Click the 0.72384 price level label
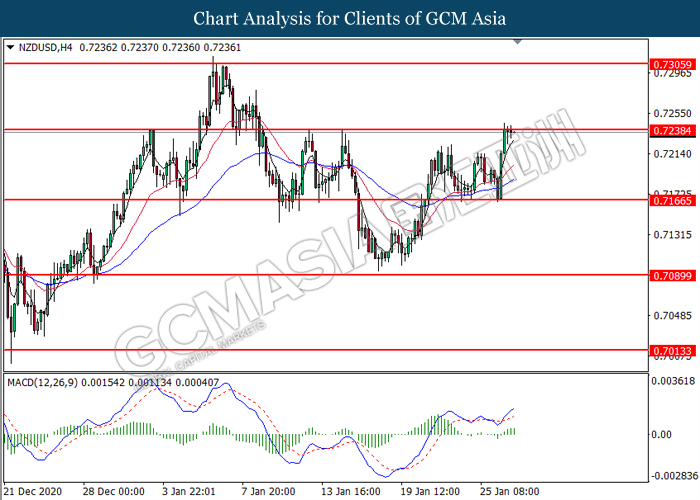This screenshot has height=500, width=700. point(671,131)
